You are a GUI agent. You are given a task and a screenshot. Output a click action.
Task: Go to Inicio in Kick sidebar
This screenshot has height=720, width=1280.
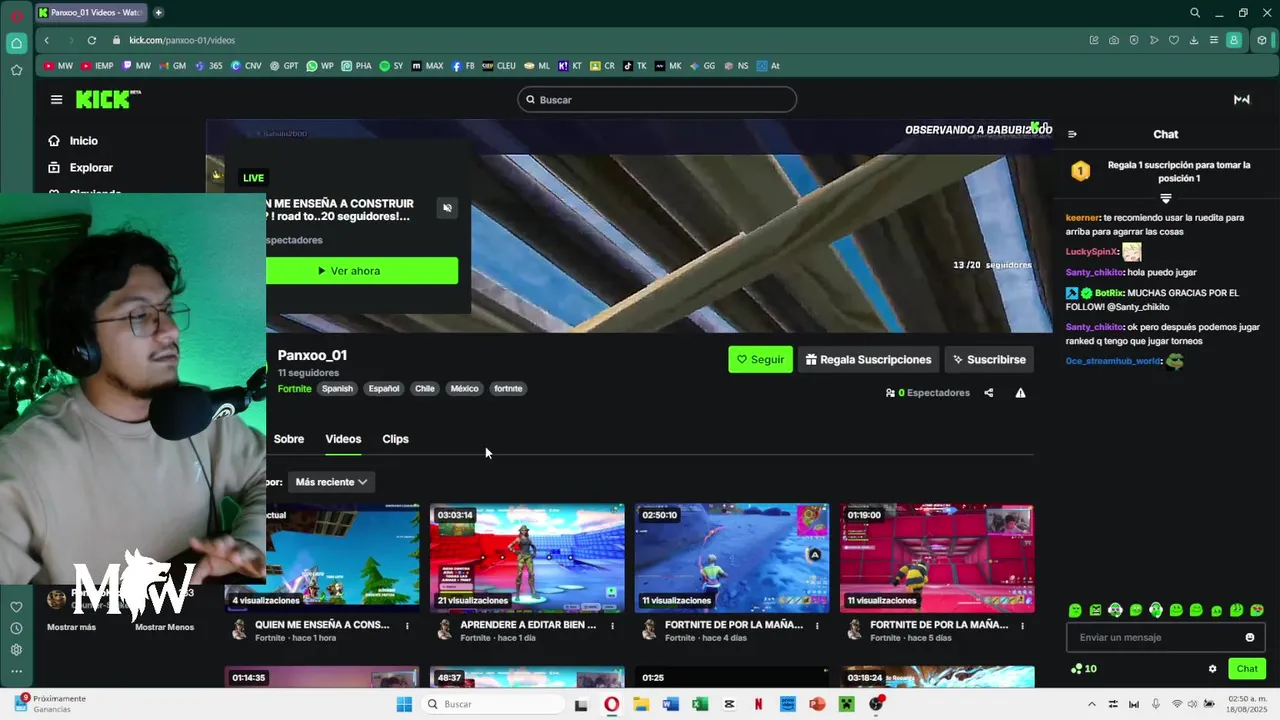click(74, 141)
